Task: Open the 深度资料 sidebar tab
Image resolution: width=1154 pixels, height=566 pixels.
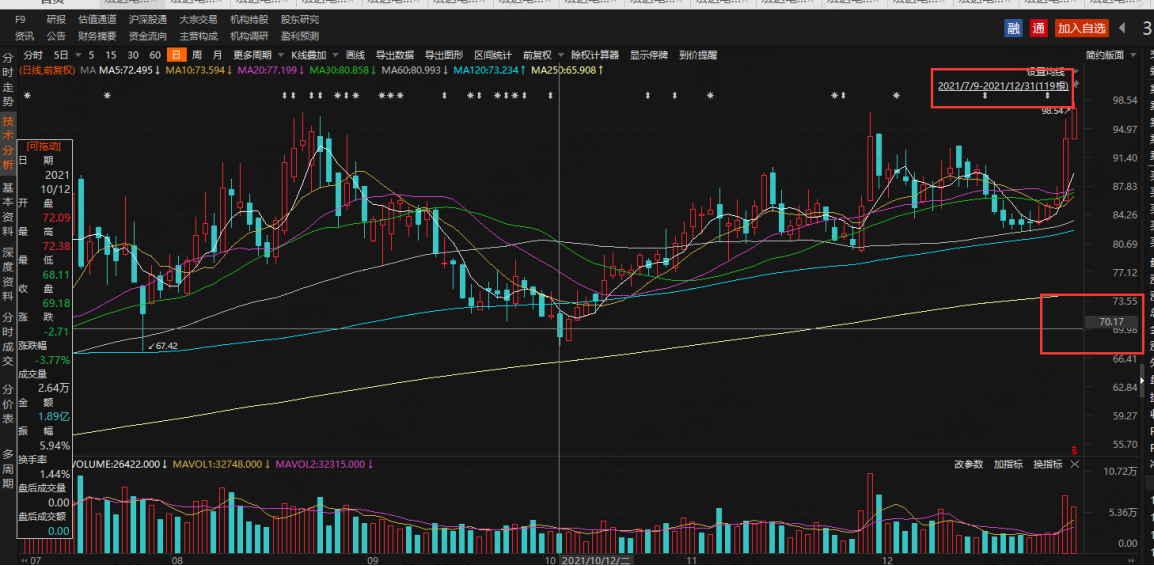Action: point(7,272)
